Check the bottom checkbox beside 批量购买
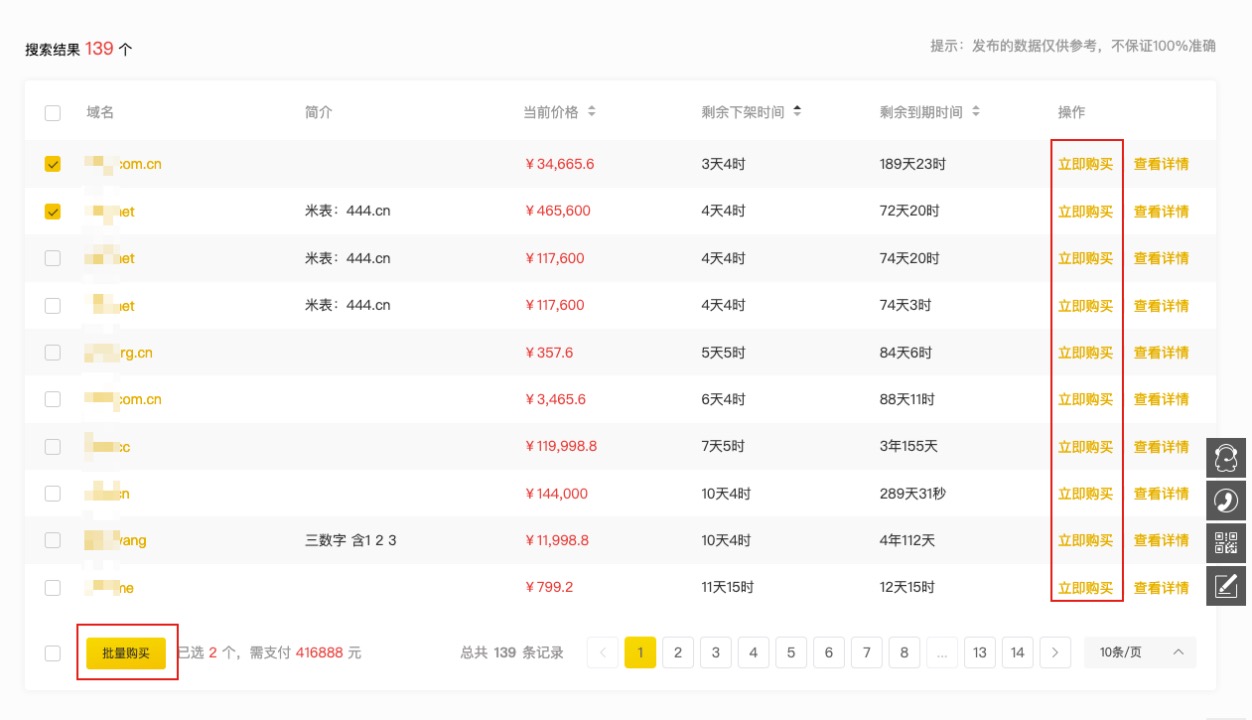This screenshot has width=1252, height=720. tap(53, 653)
